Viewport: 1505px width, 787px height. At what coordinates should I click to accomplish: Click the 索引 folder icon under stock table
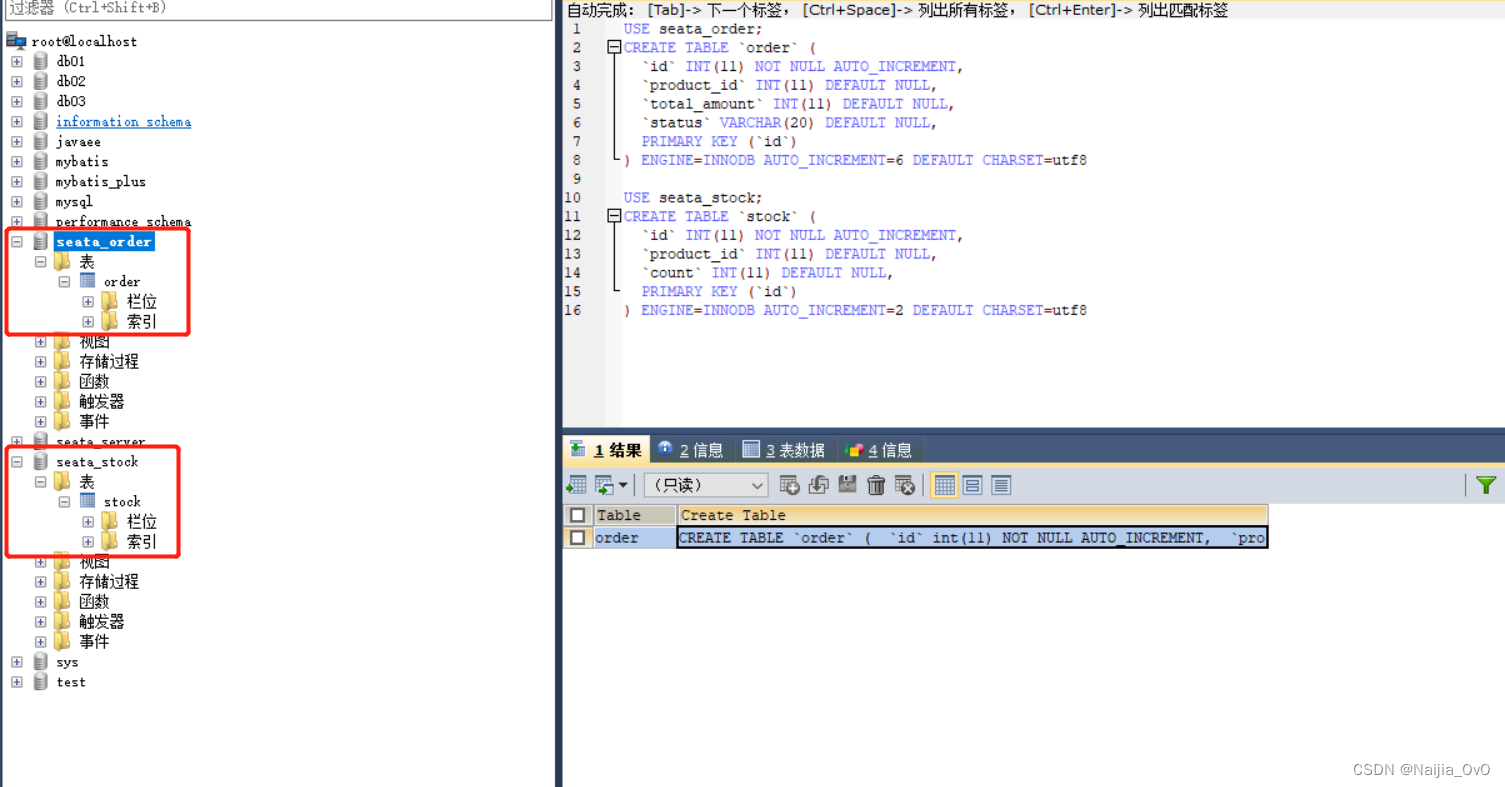coord(110,541)
